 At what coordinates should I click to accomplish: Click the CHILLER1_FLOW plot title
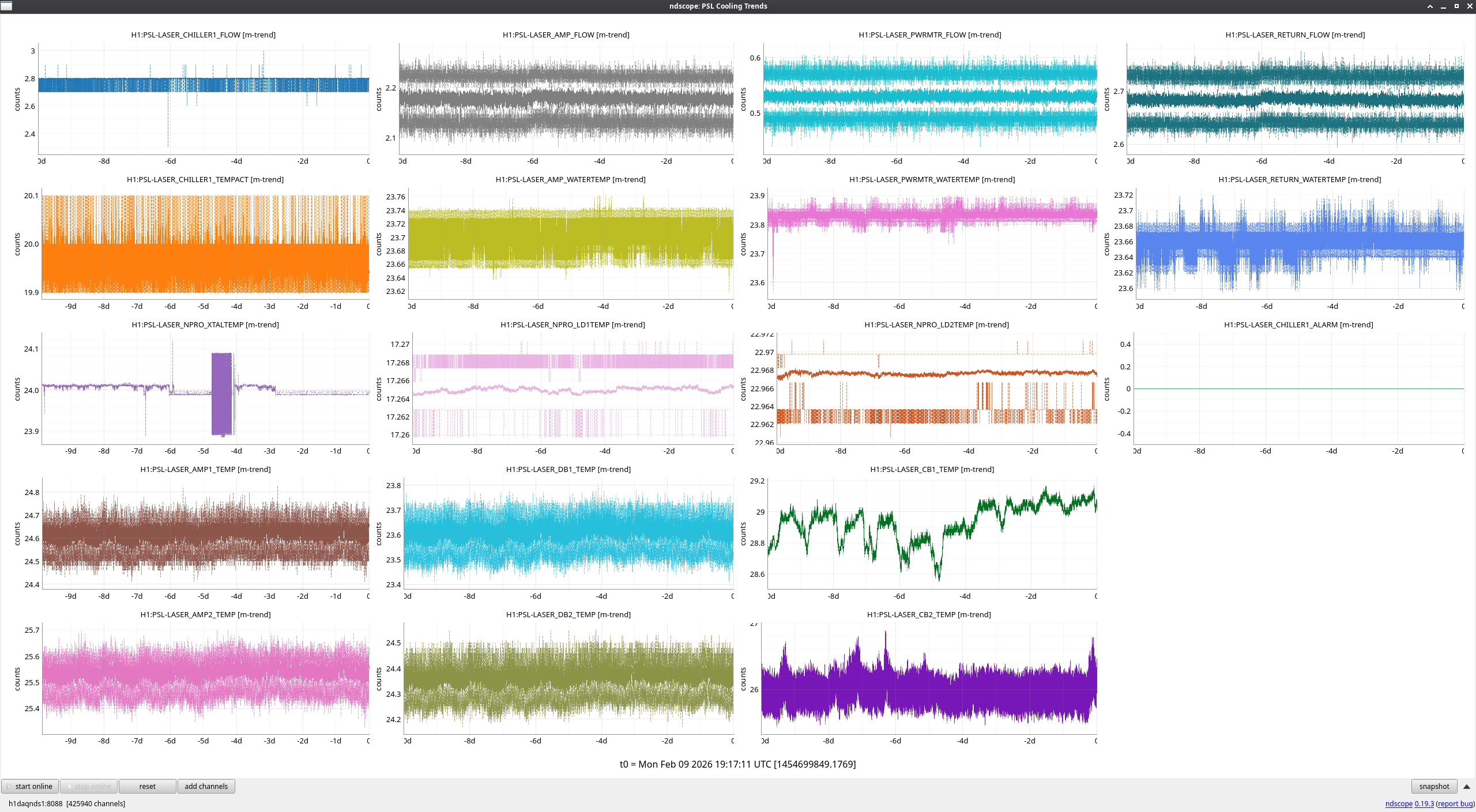click(x=203, y=35)
